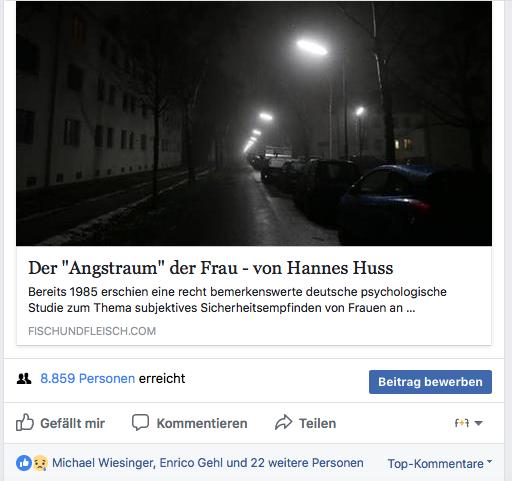Click the Beitrag bewerben button
This screenshot has width=512, height=481.
[430, 382]
